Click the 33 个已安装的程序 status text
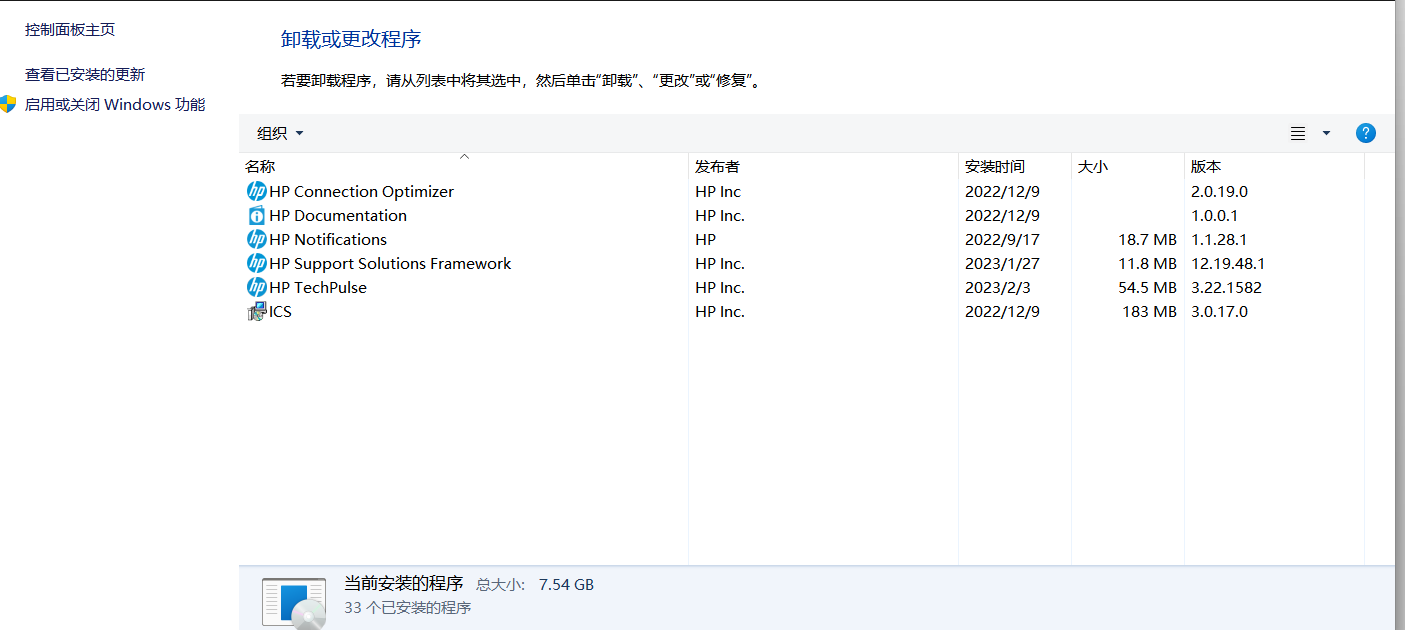Image resolution: width=1405 pixels, height=630 pixels. tap(407, 607)
